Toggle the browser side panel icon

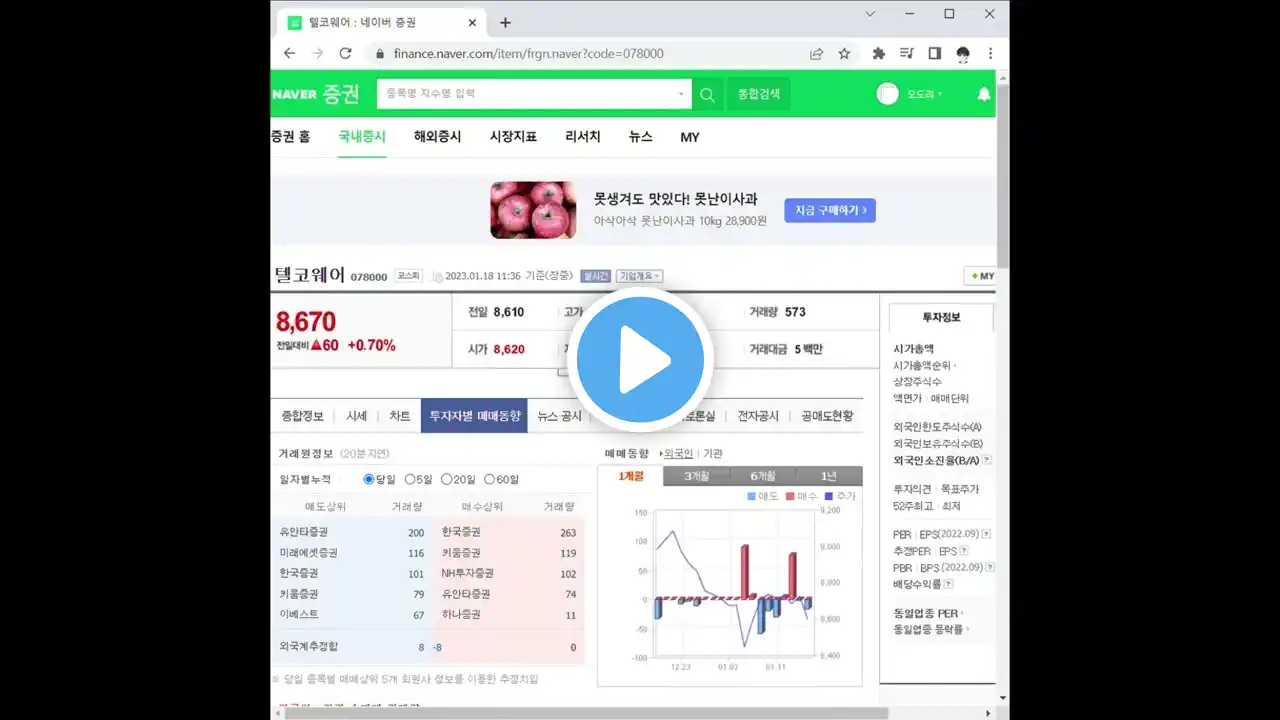tap(934, 53)
